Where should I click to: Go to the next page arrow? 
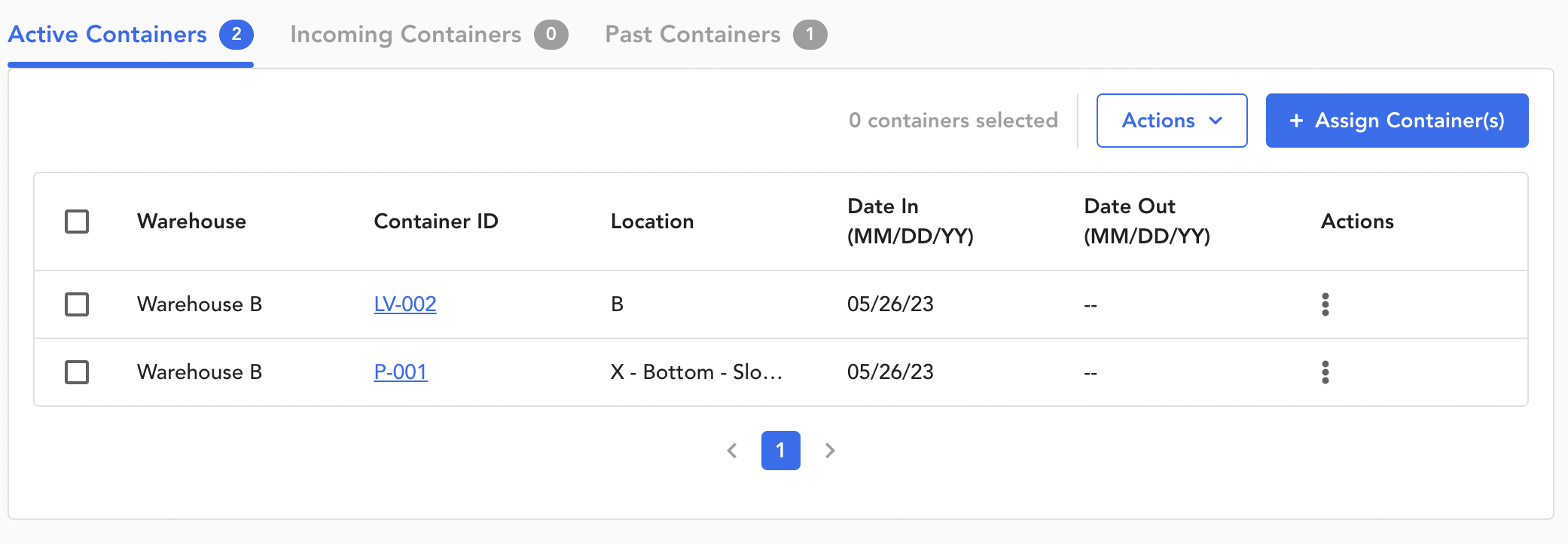[x=830, y=451]
